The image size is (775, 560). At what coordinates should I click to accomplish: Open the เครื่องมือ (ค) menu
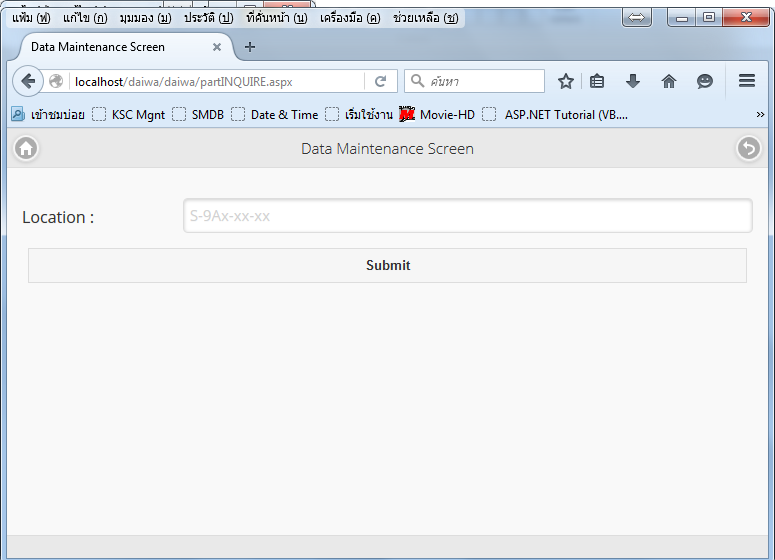pos(350,18)
